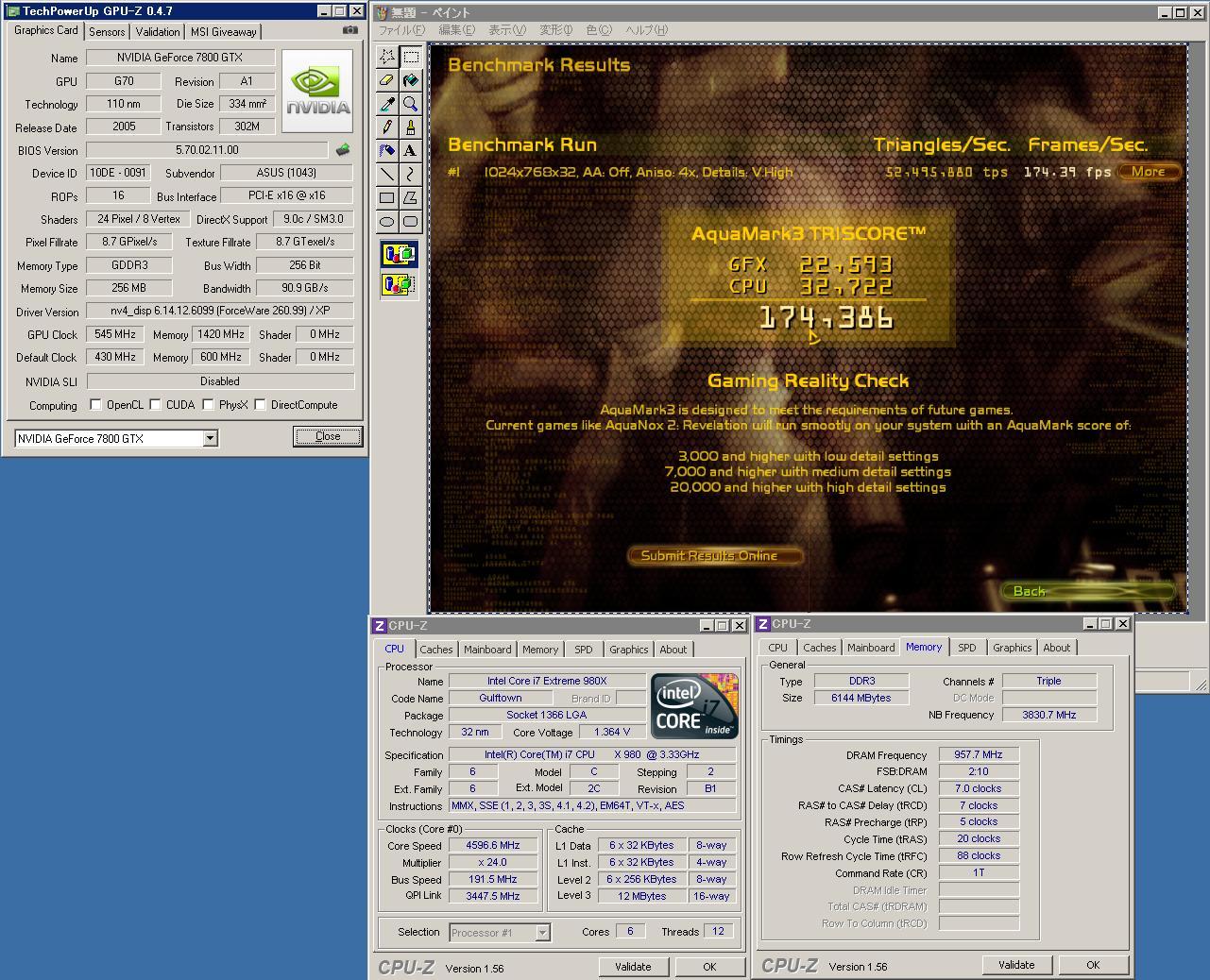Choose the Rounded Rectangle tool
Viewport: 1210px width, 980px height.
[x=410, y=222]
